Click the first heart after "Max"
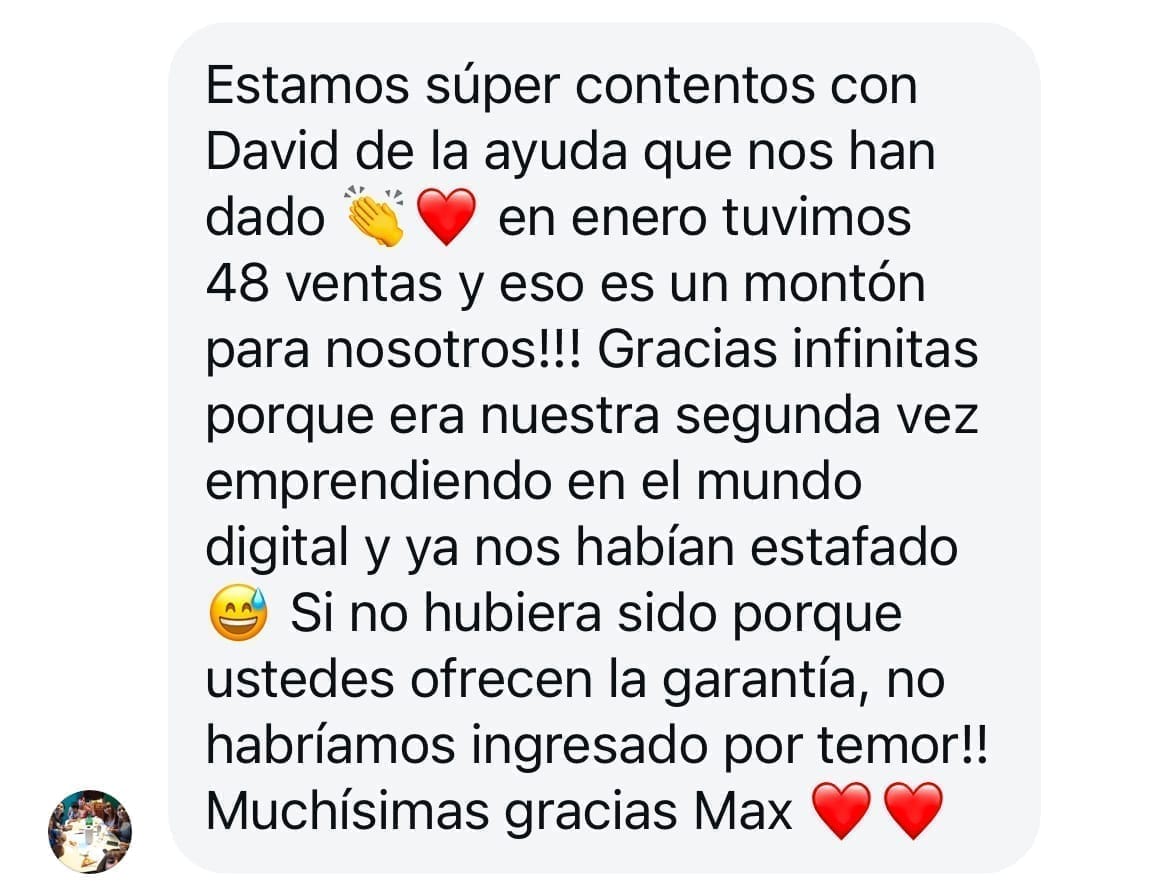This screenshot has height=890, width=1170. 841,811
